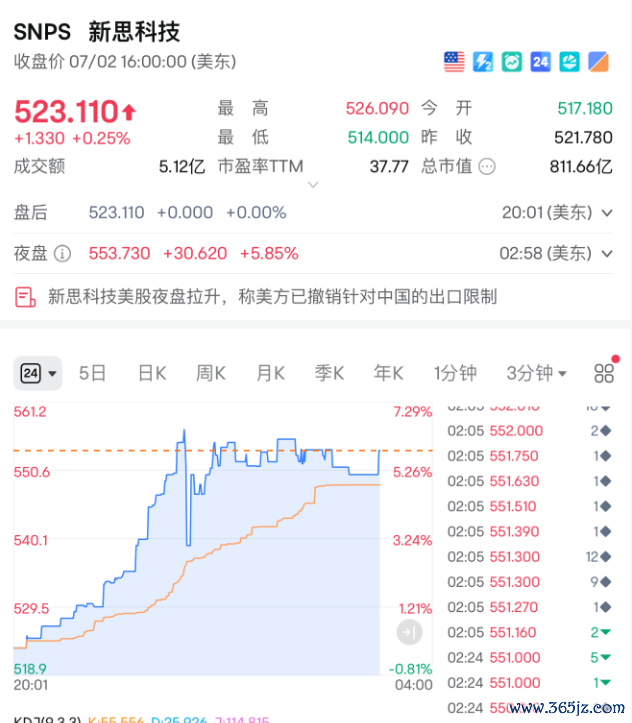Switch to the 5日 chart tab
This screenshot has width=632, height=723.
click(92, 373)
